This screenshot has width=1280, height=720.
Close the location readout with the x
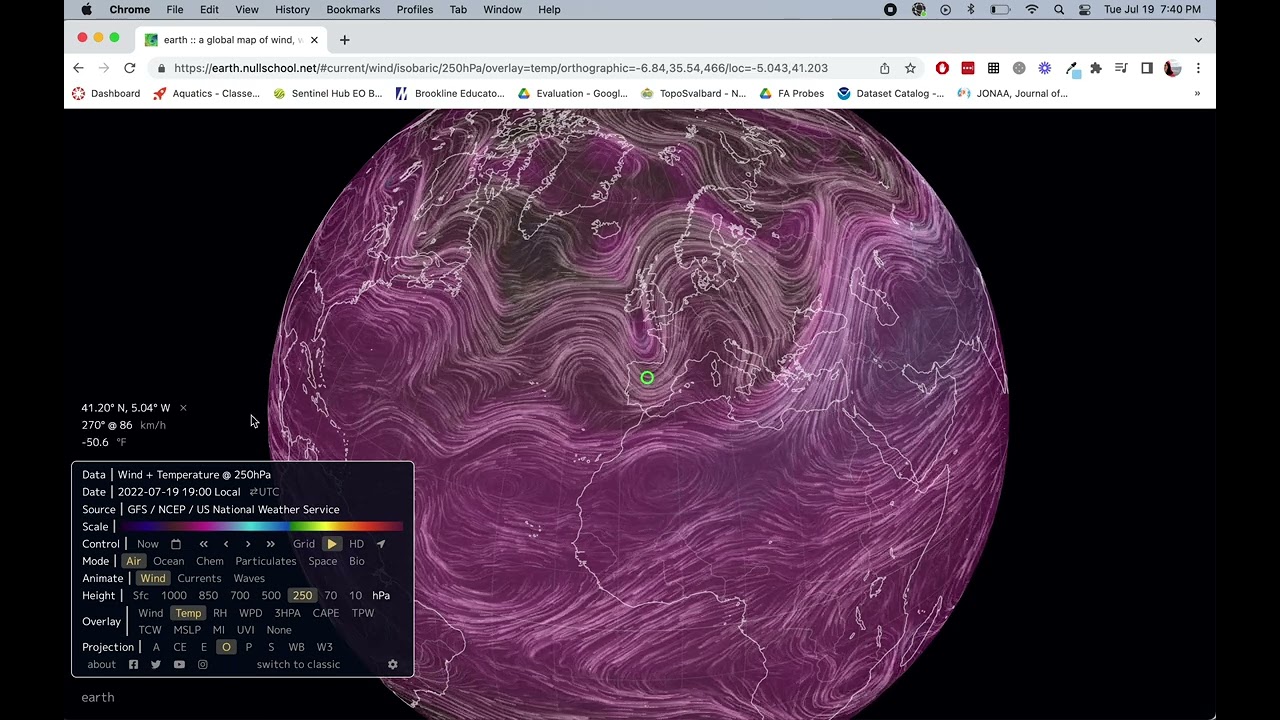183,408
